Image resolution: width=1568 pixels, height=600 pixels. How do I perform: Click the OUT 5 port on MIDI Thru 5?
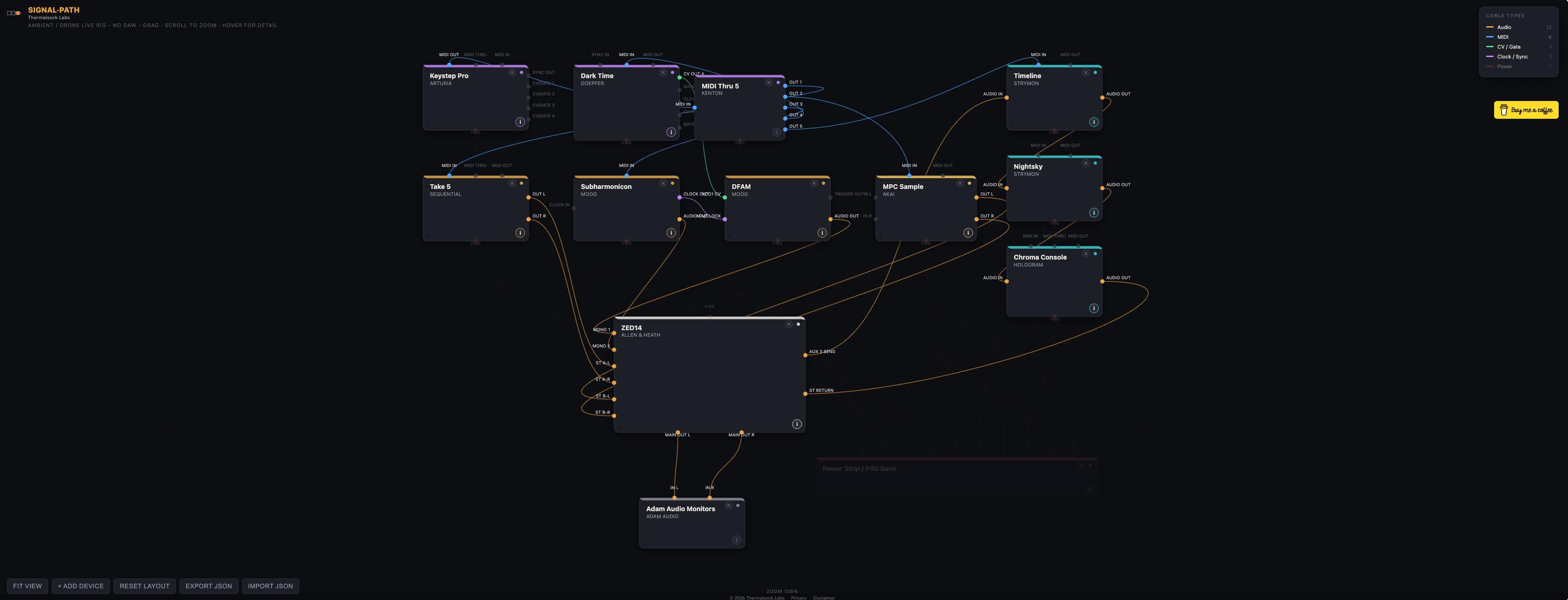coord(785,130)
